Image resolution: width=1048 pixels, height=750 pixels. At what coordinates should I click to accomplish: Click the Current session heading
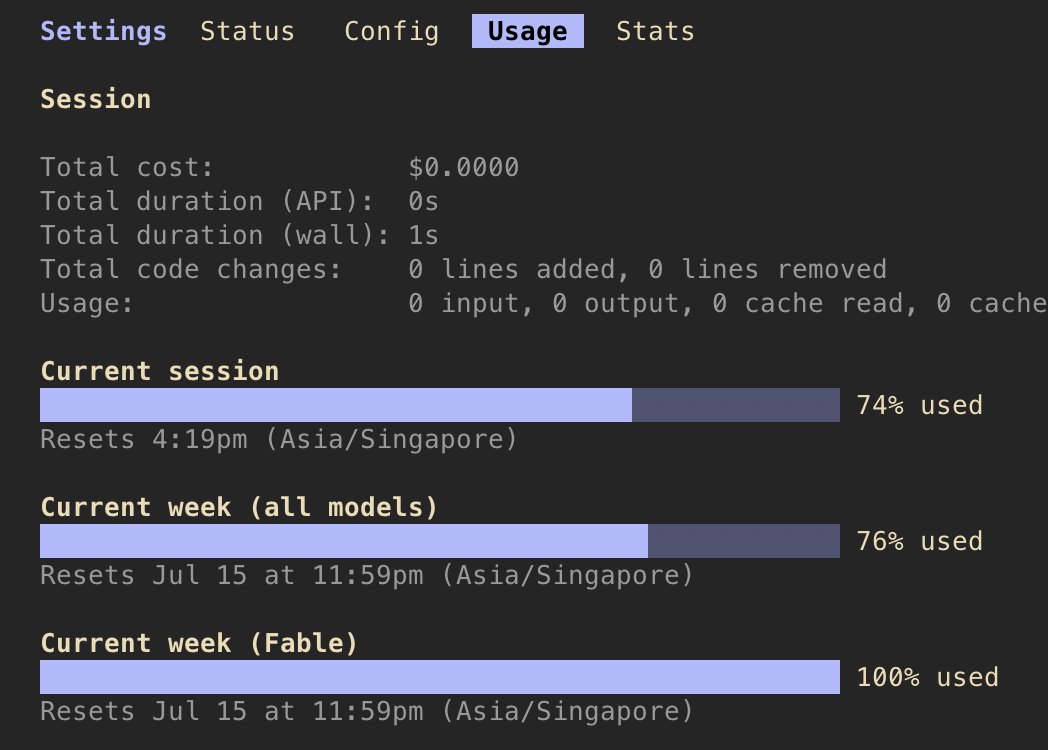[x=160, y=371]
